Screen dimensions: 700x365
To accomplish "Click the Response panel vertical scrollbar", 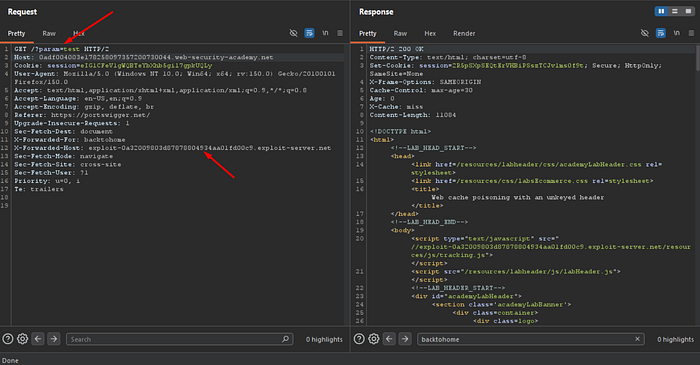I will (x=697, y=58).
